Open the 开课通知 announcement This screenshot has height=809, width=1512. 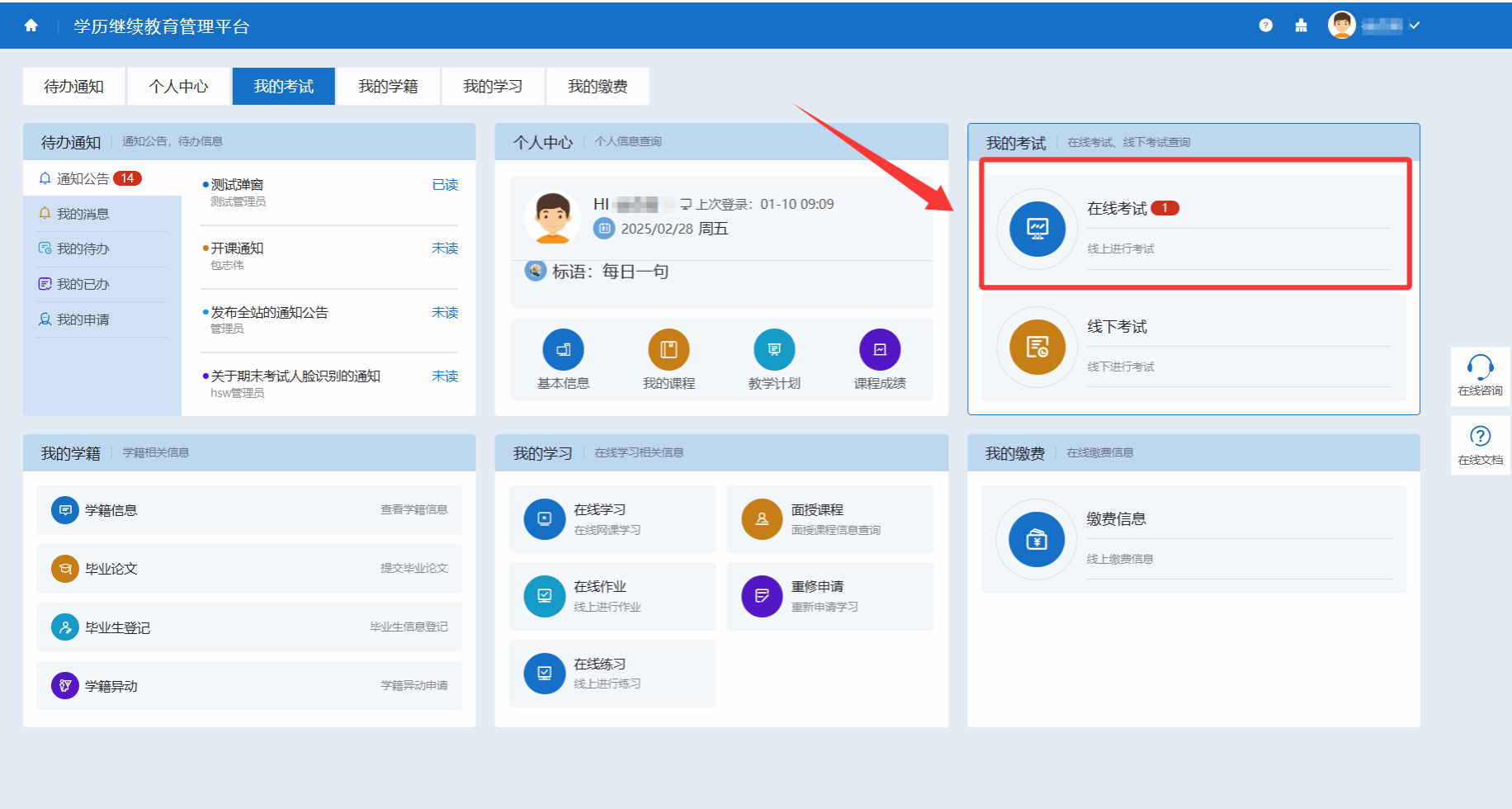pyautogui.click(x=238, y=248)
